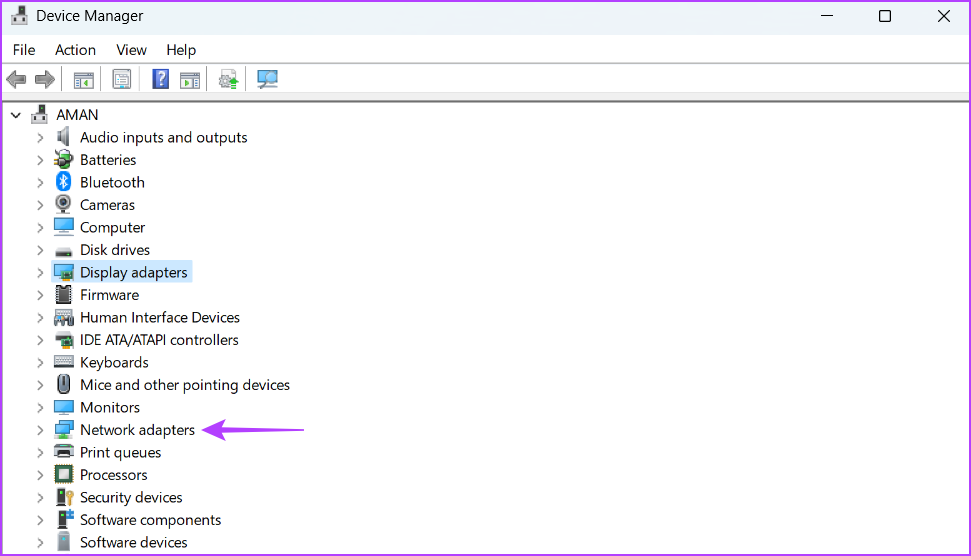971x556 pixels.
Task: Click the Network adapters icon
Action: click(63, 430)
